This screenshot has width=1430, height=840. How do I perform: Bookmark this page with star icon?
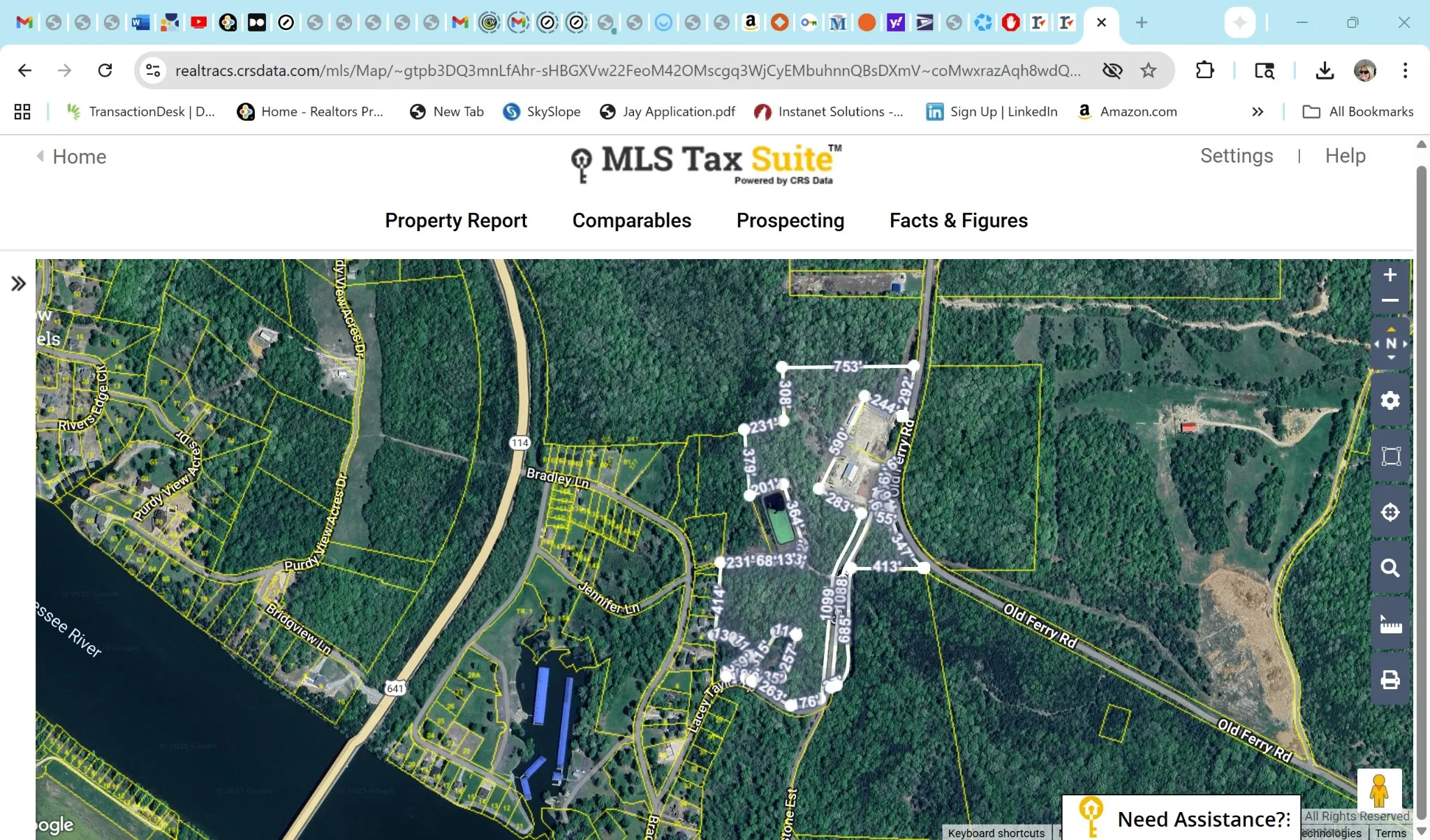point(1148,71)
